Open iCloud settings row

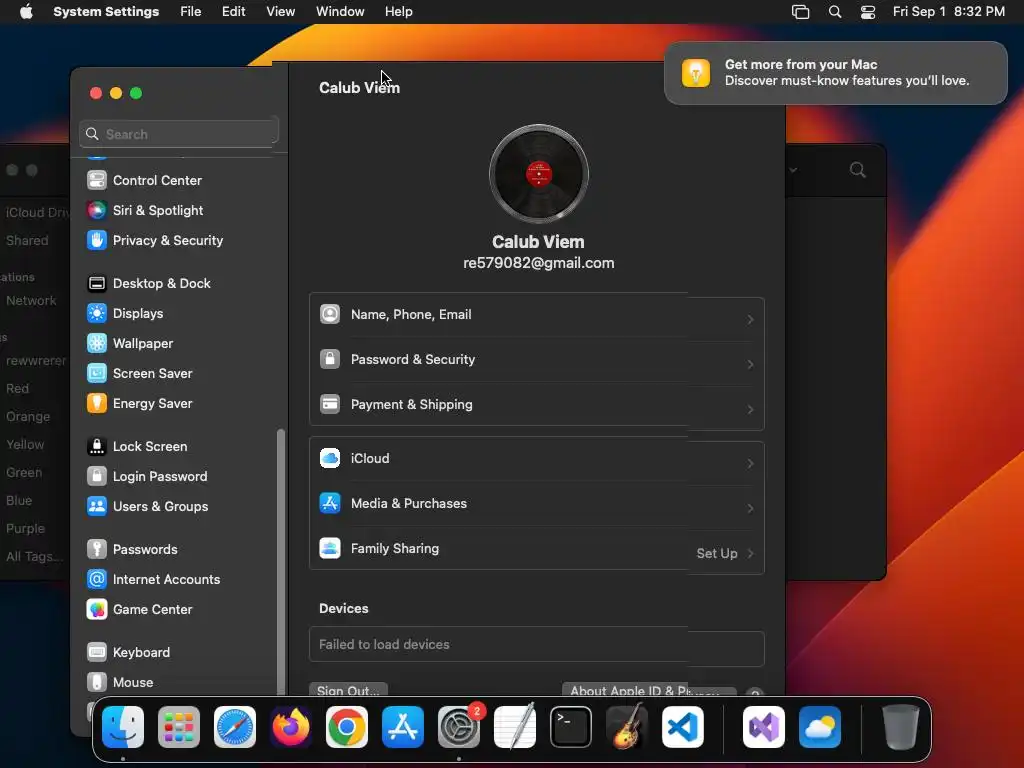point(536,460)
